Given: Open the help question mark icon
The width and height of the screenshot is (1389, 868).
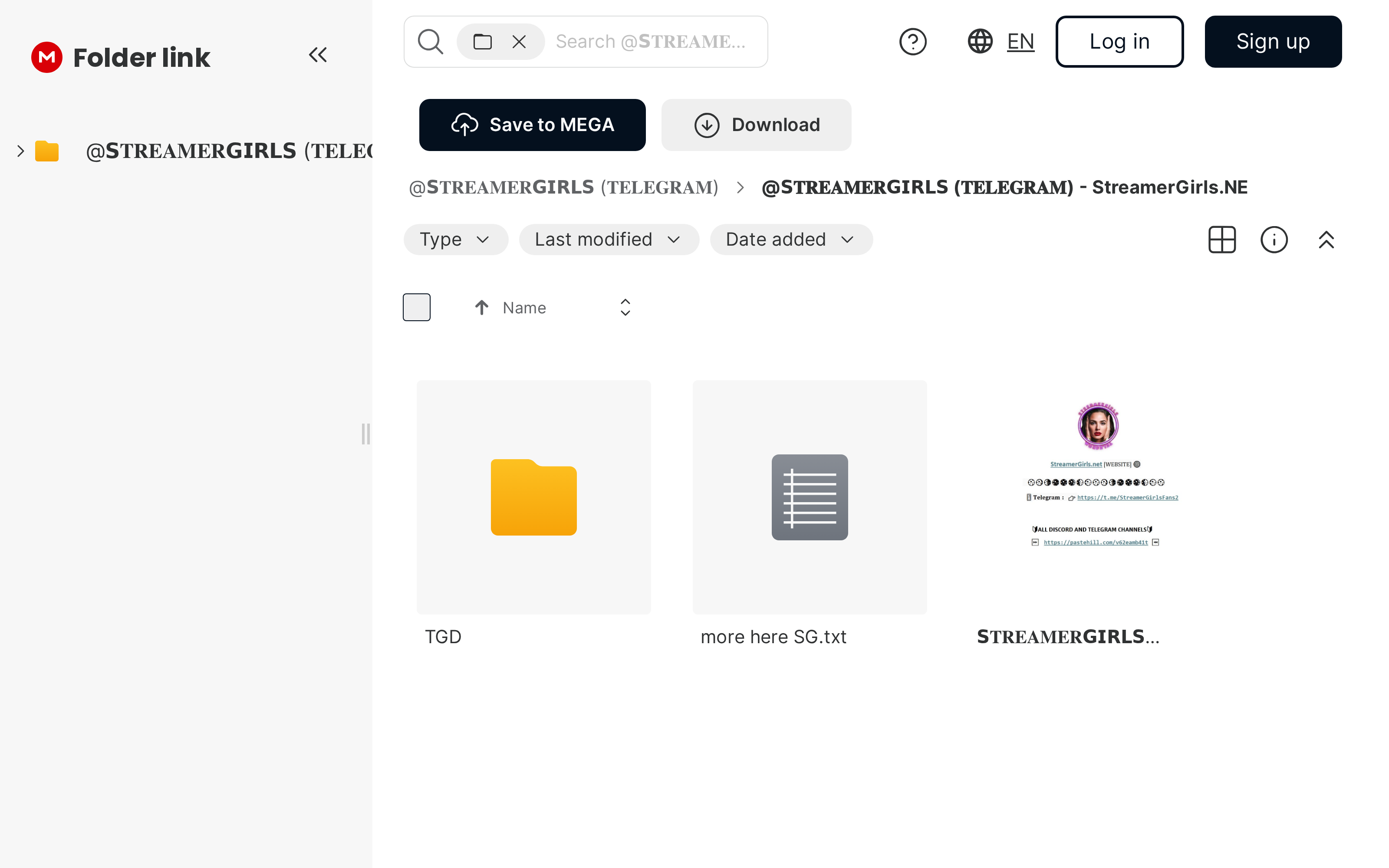Looking at the screenshot, I should (912, 41).
